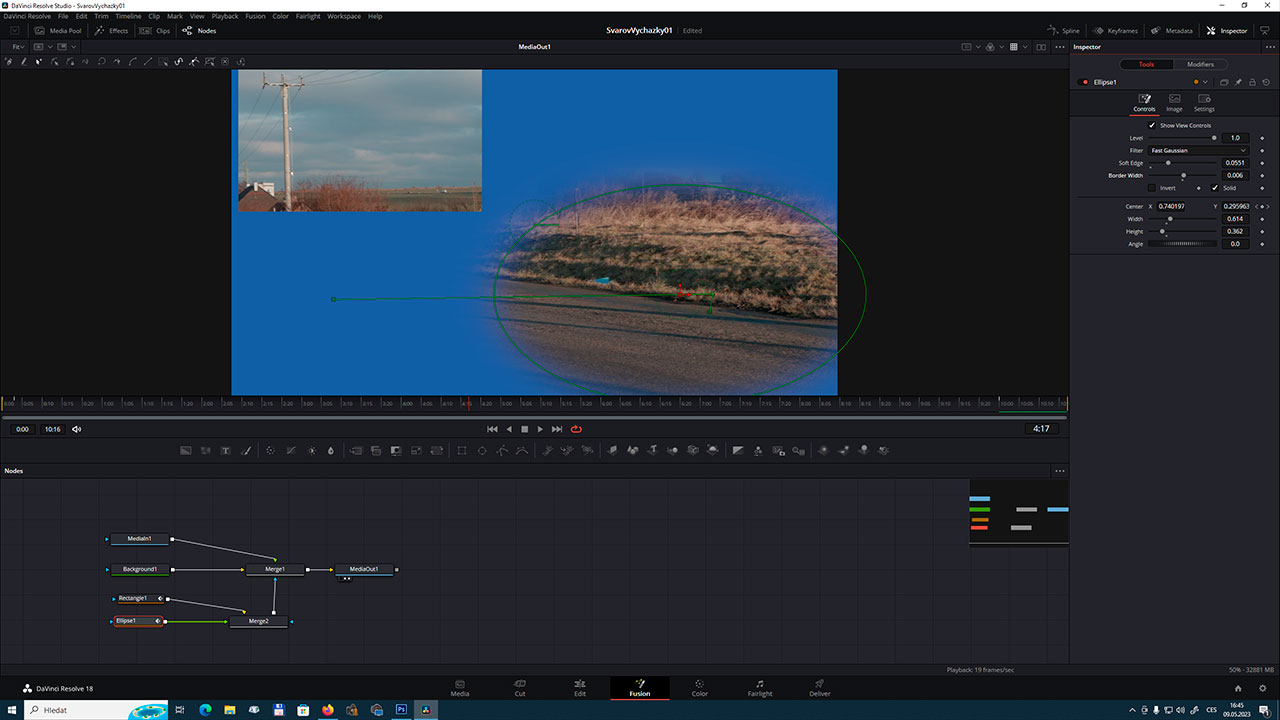Lock the Ellipse1 tool controls
The image size is (1280, 720).
[x=1252, y=82]
